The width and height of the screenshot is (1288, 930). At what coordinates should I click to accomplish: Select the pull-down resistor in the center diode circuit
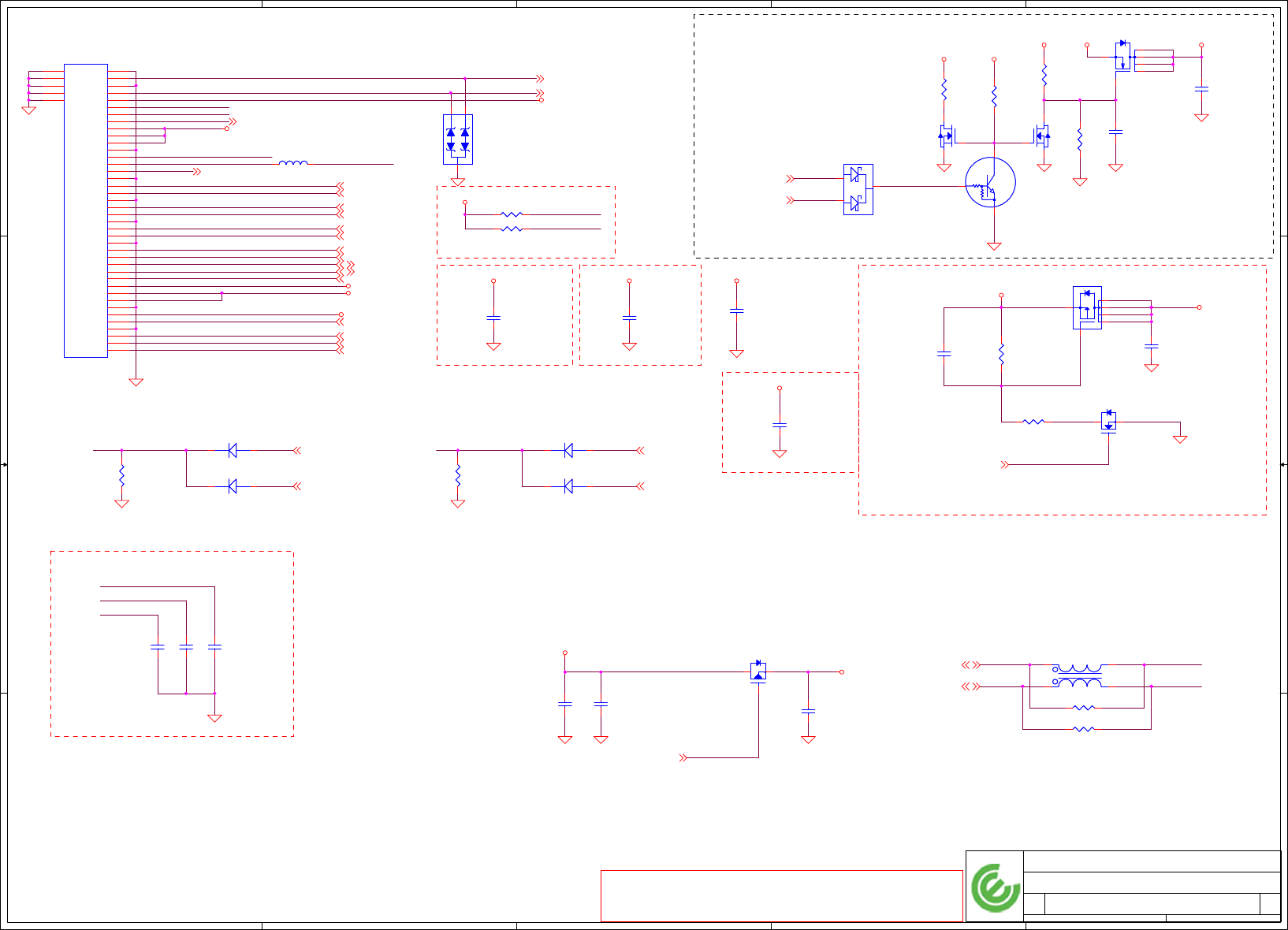tap(457, 475)
